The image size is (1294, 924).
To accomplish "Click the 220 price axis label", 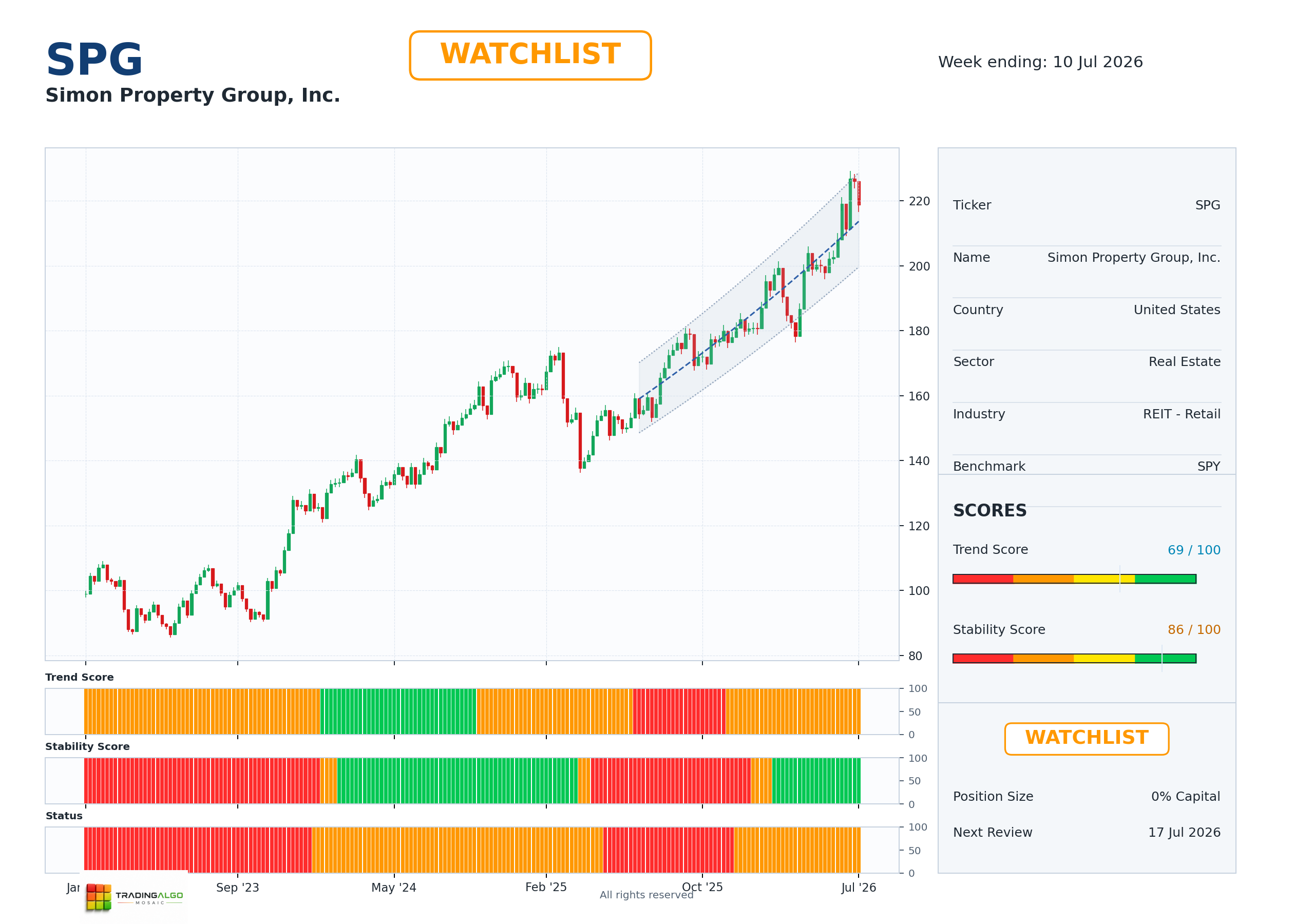I will tap(919, 201).
